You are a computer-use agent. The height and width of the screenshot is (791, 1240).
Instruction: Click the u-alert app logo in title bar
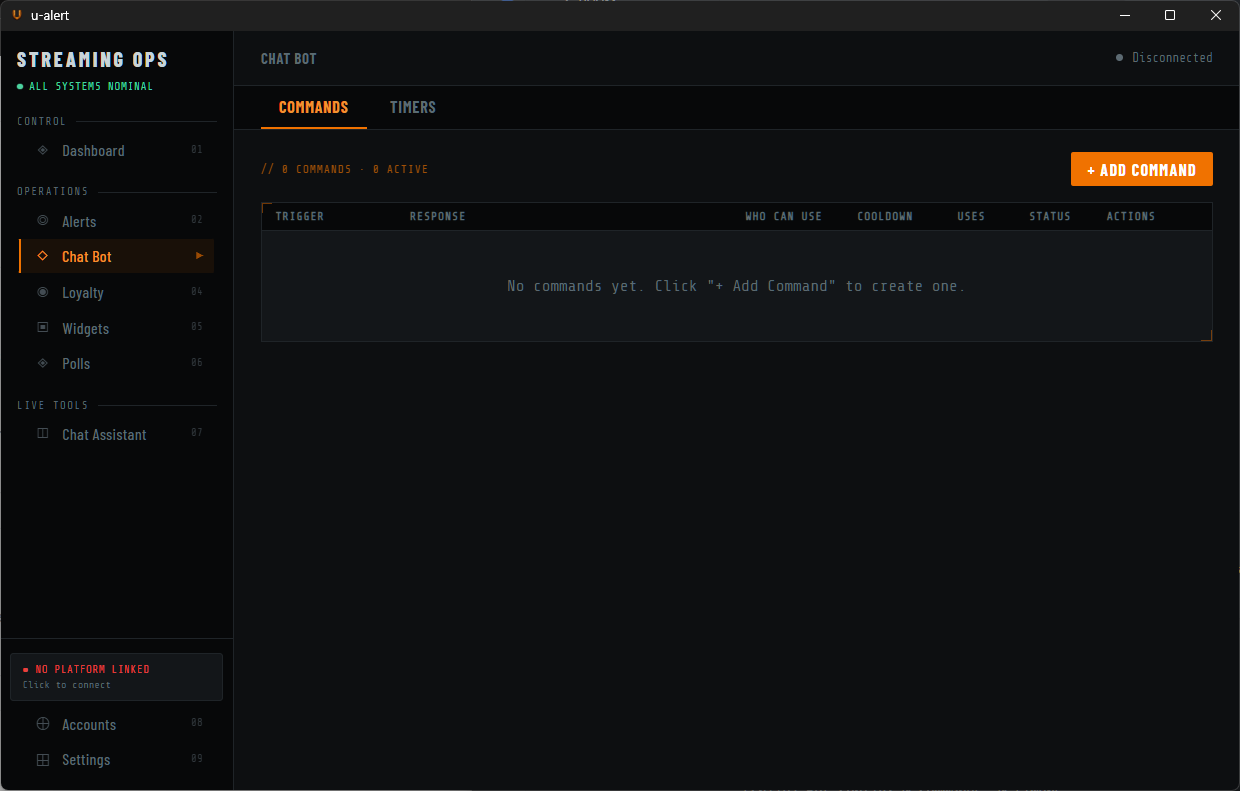(x=17, y=15)
